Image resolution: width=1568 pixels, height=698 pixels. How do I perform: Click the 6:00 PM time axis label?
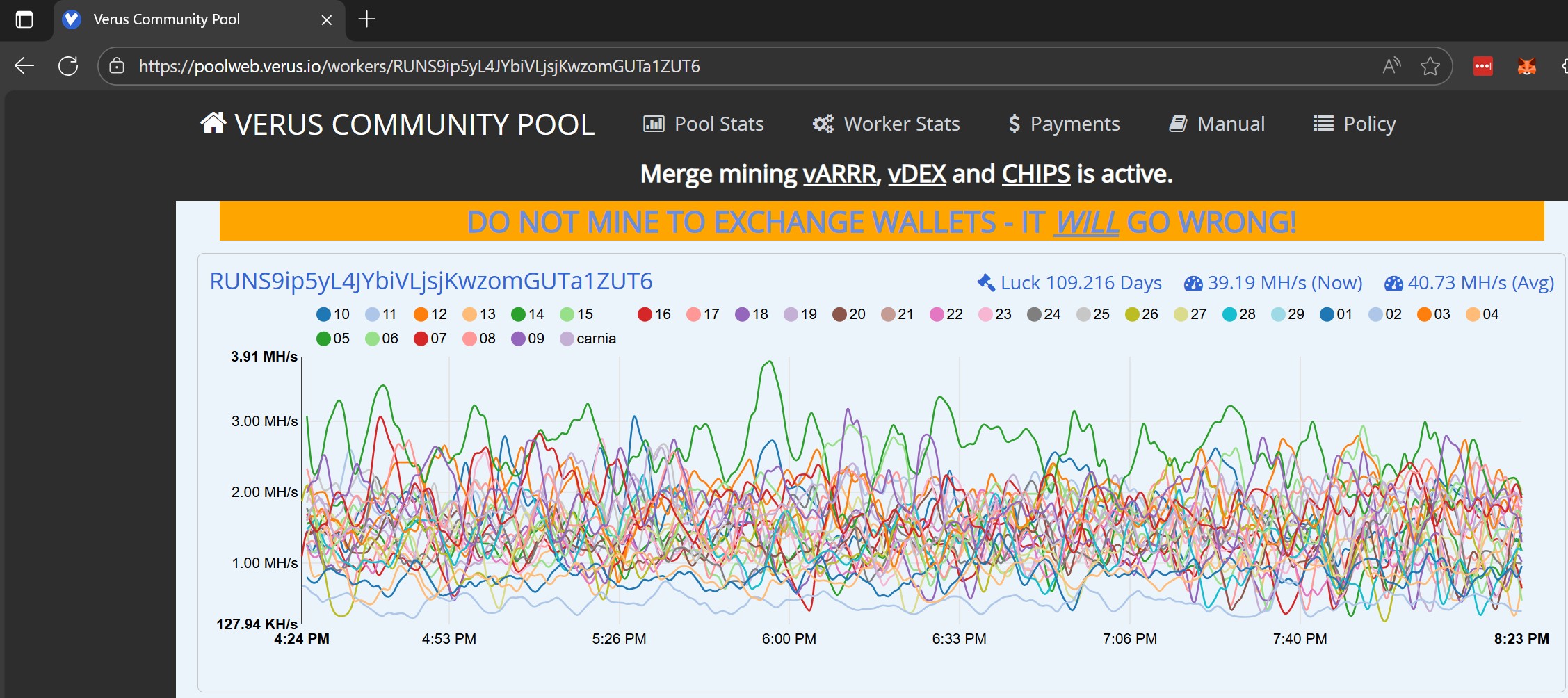789,639
